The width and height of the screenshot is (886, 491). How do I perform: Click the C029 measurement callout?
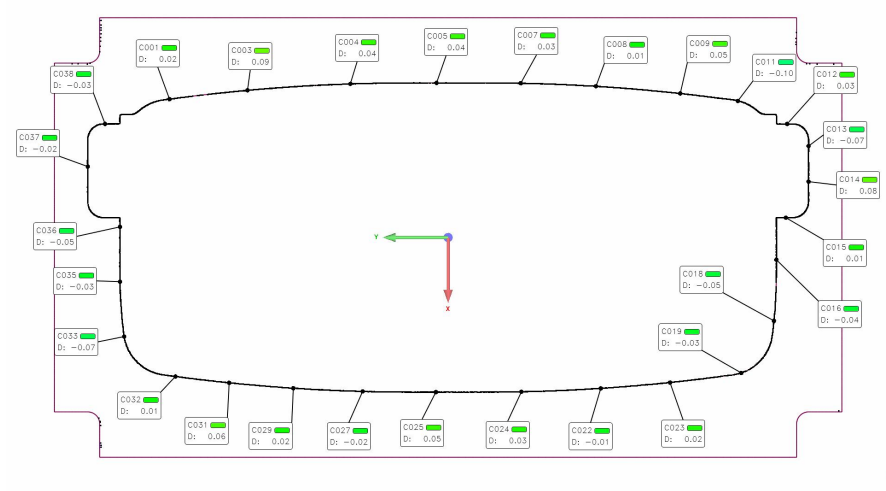click(270, 435)
